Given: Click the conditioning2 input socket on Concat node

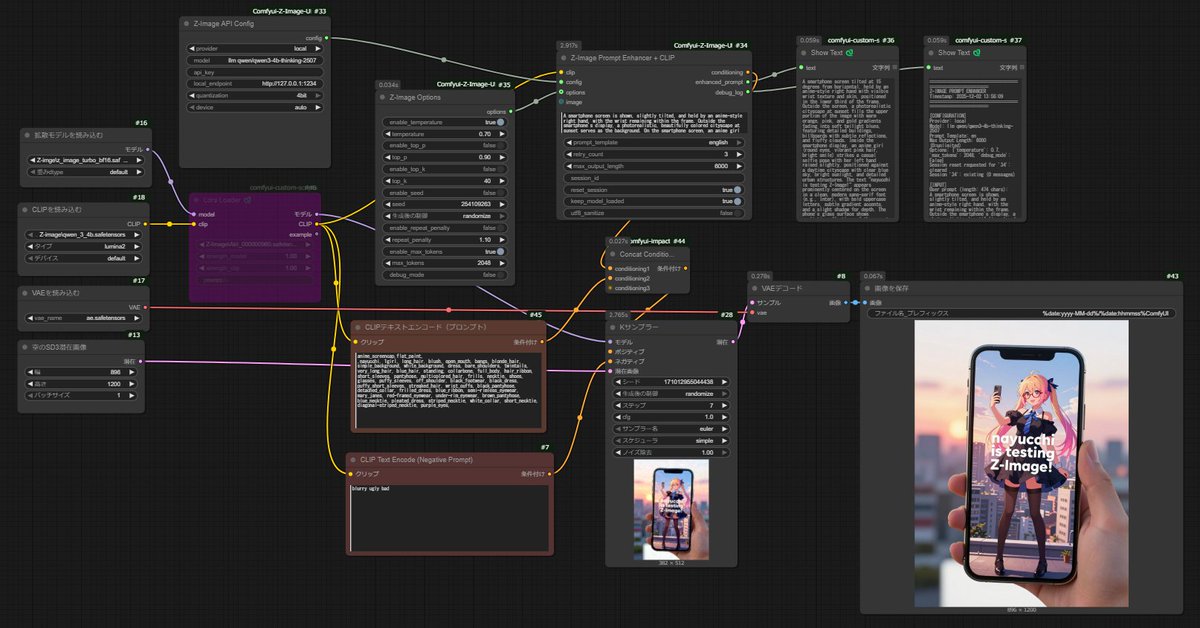Looking at the screenshot, I should (x=610, y=278).
